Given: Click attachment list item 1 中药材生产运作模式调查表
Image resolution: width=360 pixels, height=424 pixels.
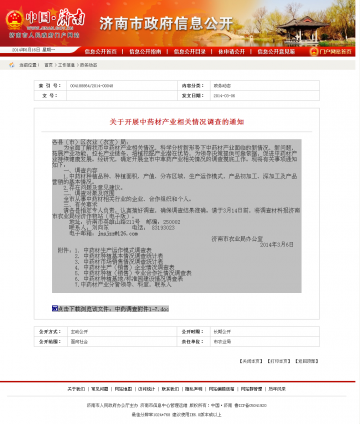Looking at the screenshot, I should pyautogui.click(x=118, y=250).
